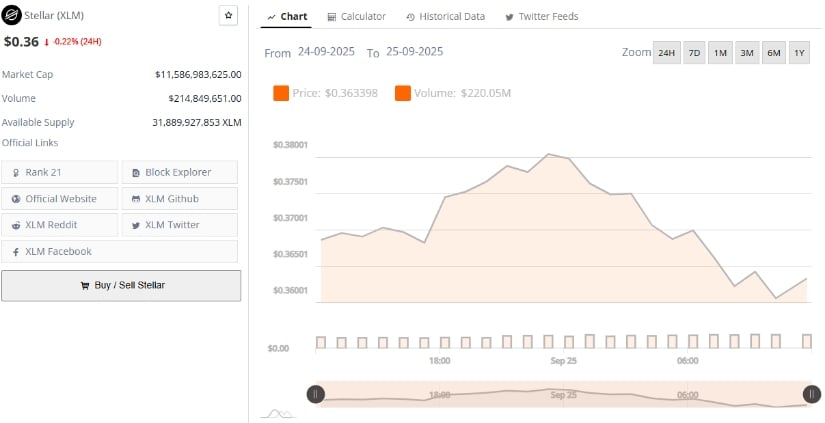825x423 pixels.
Task: Open the XLM Twitter link
Action: point(179,225)
